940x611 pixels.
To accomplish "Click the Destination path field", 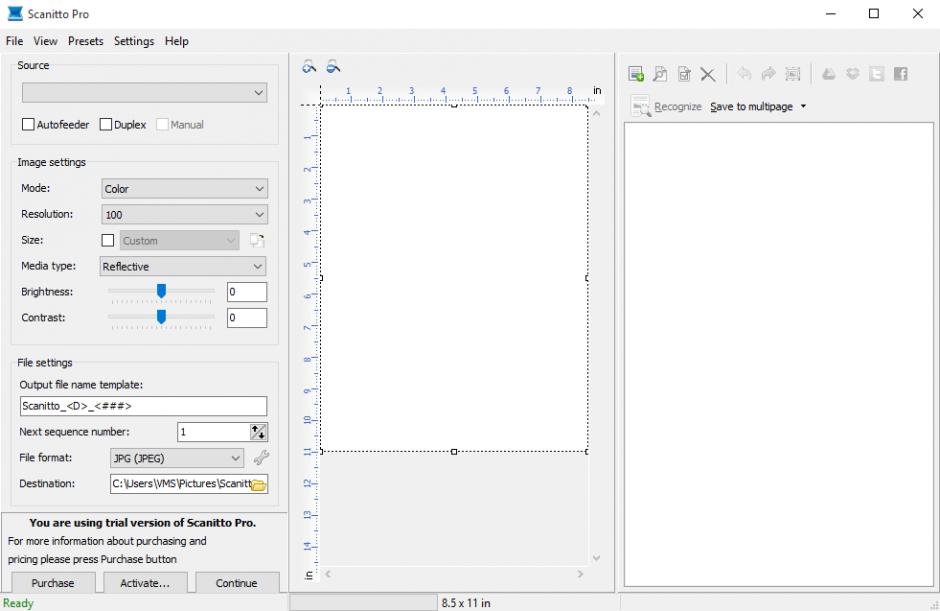I will (180, 484).
